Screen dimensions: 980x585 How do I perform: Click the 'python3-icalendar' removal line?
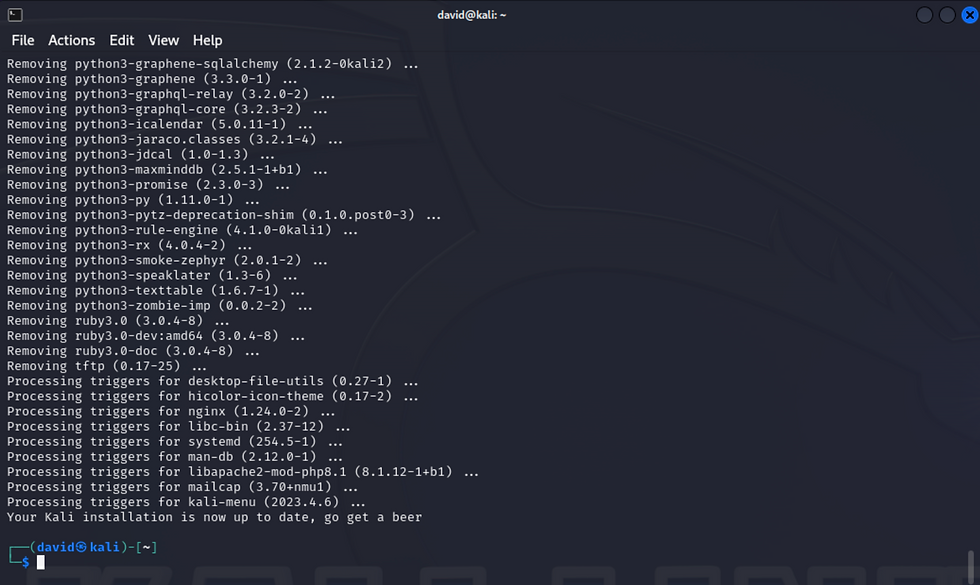pos(159,124)
